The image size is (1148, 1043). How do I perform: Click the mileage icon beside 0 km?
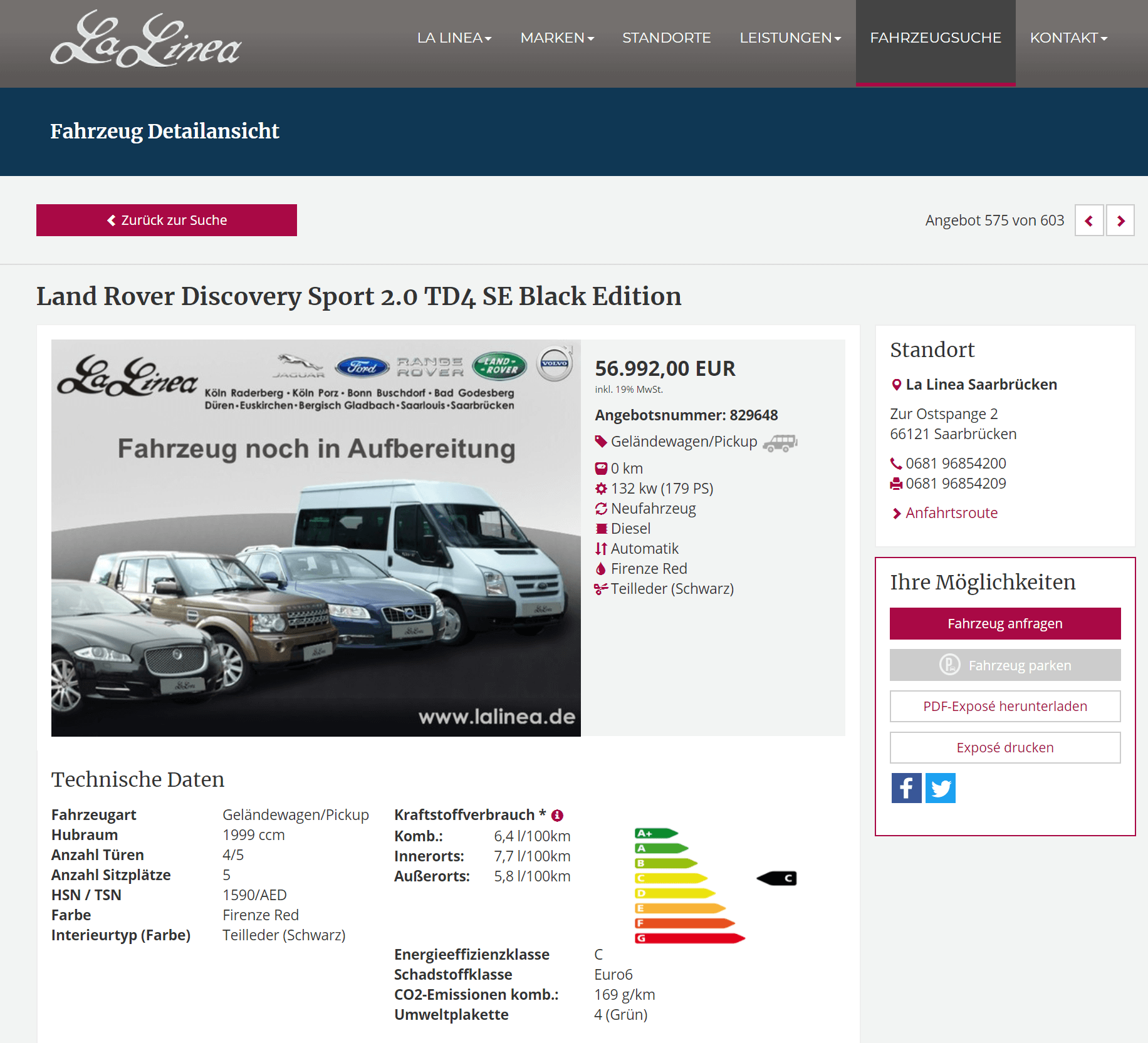[601, 468]
